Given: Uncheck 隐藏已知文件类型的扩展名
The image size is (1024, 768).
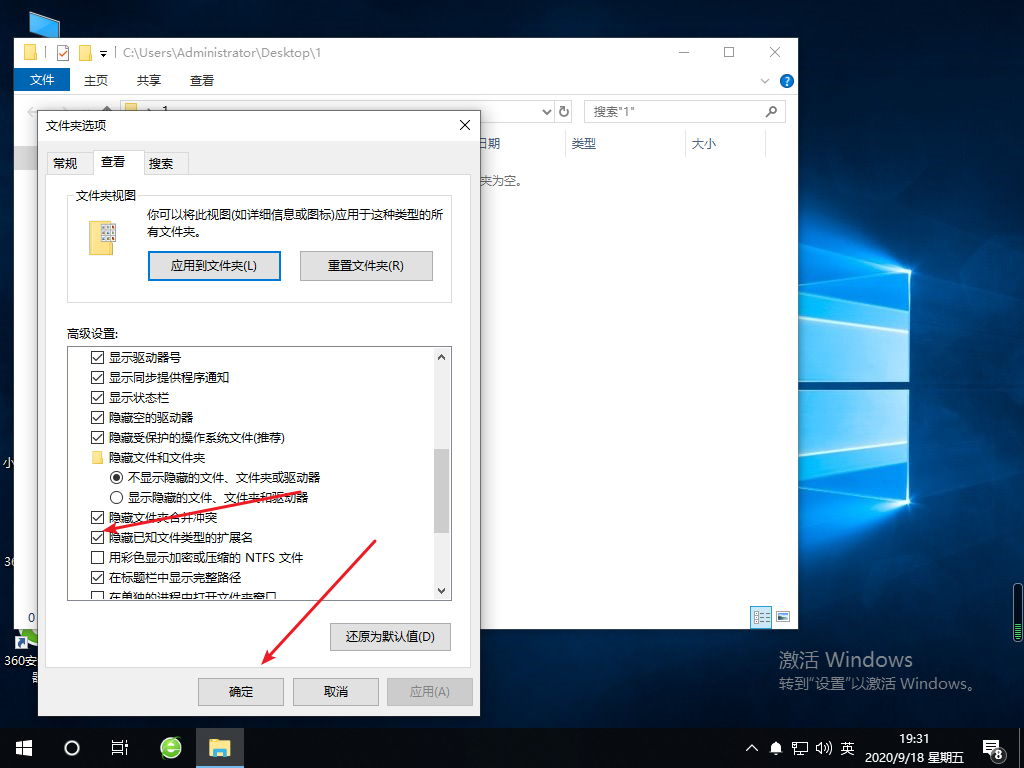Looking at the screenshot, I should pos(97,537).
